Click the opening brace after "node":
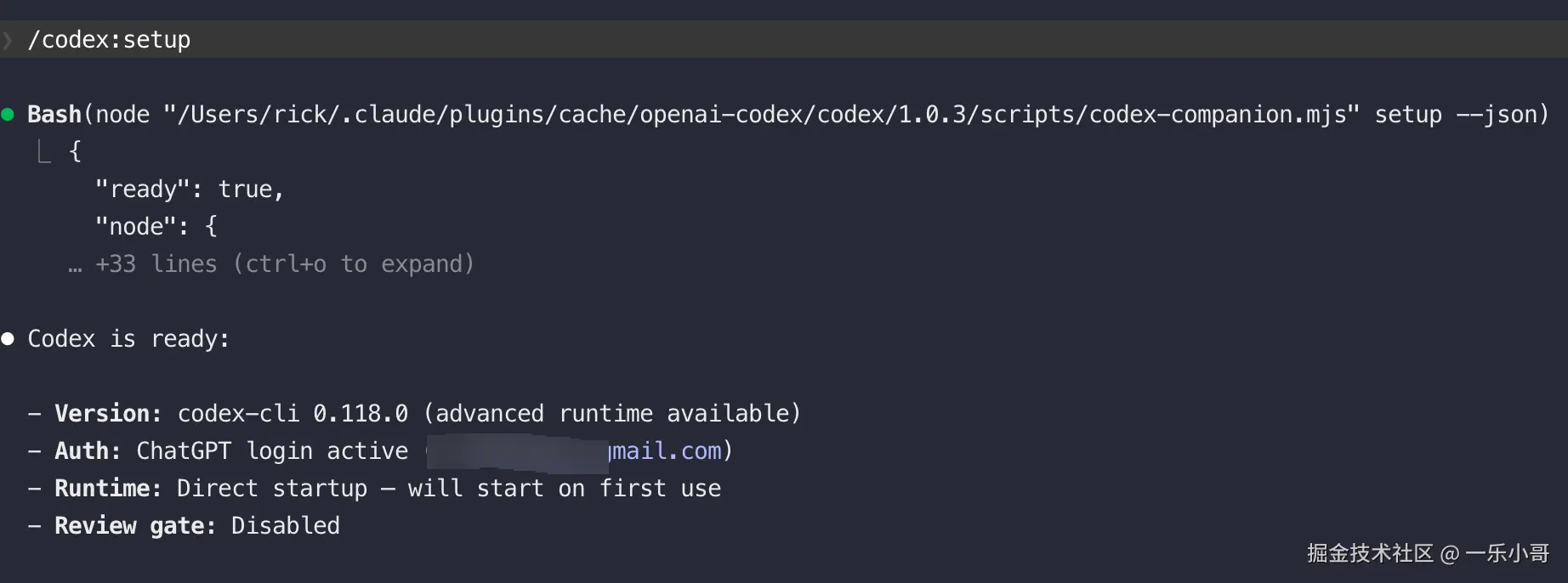Image resolution: width=1568 pixels, height=583 pixels. 211,226
